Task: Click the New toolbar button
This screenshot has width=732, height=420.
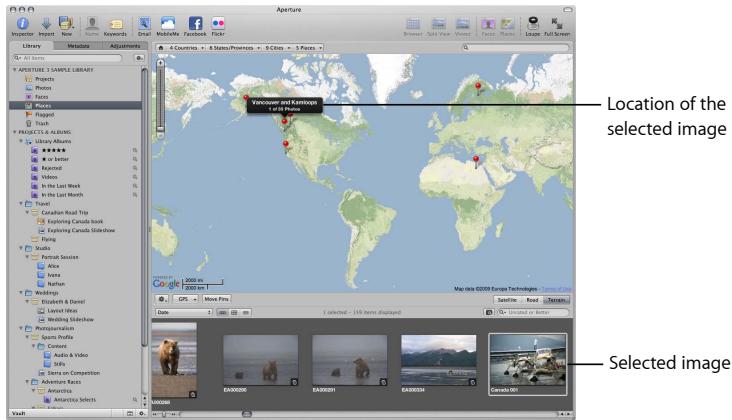Action: pos(66,23)
